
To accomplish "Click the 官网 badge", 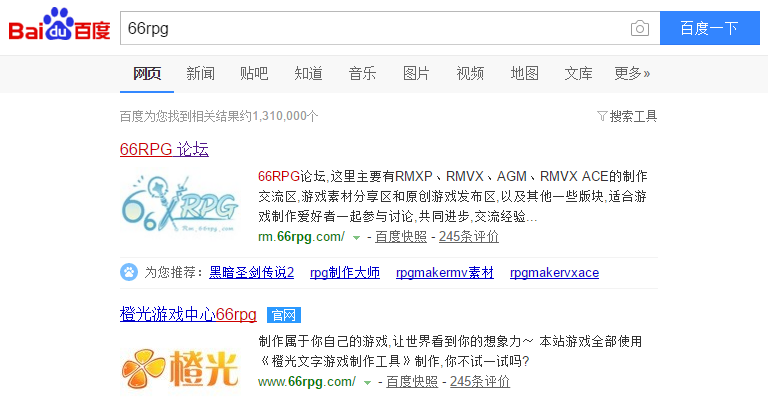I will coord(284,315).
